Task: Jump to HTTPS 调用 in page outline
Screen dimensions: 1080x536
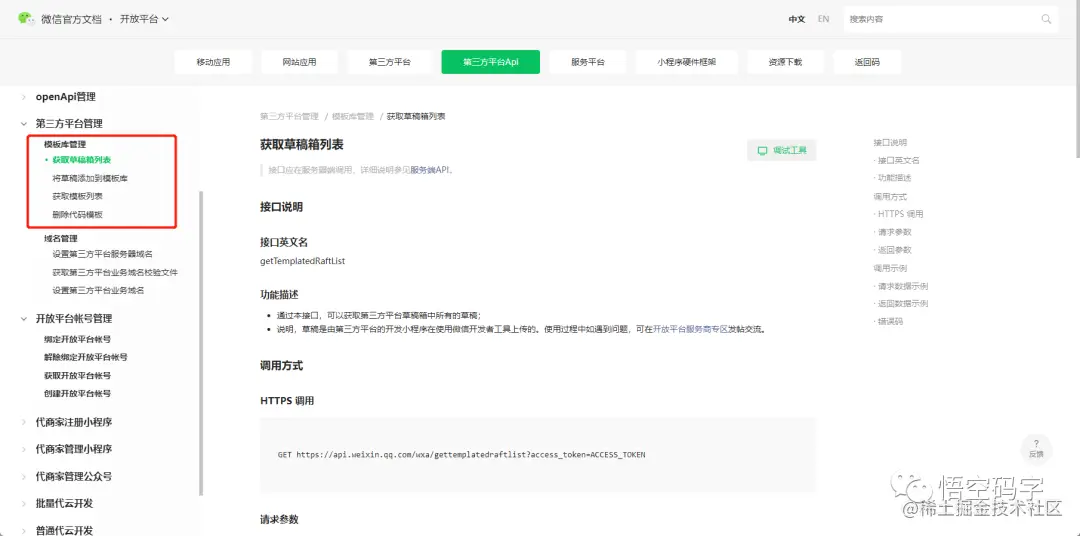Action: click(x=901, y=214)
